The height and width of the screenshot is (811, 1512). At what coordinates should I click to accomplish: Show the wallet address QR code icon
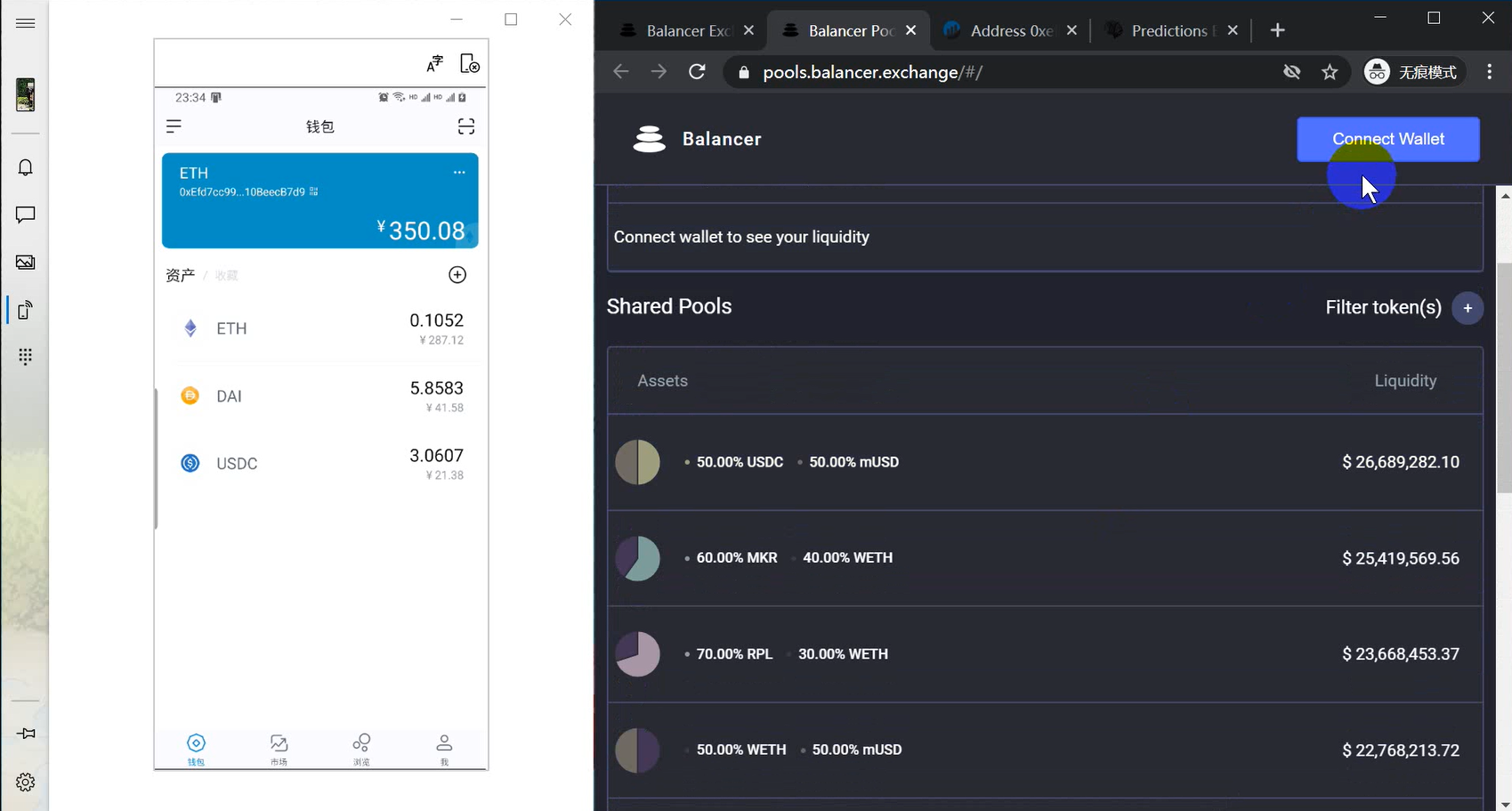[313, 191]
